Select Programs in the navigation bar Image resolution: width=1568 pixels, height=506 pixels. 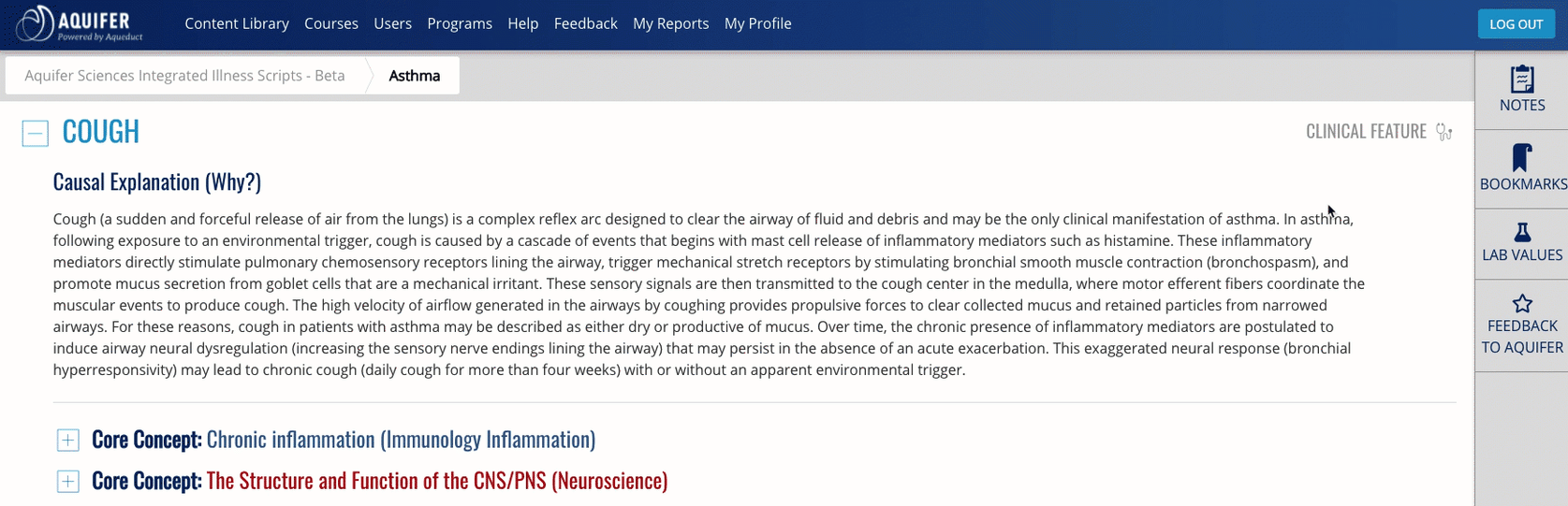tap(460, 23)
